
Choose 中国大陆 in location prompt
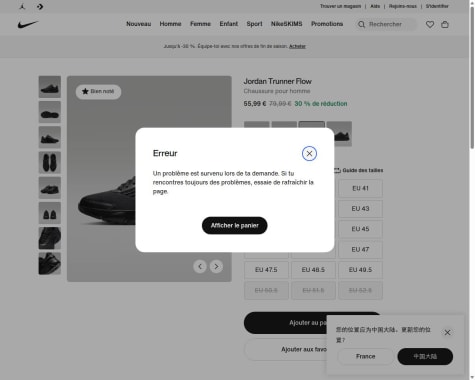coord(425,357)
